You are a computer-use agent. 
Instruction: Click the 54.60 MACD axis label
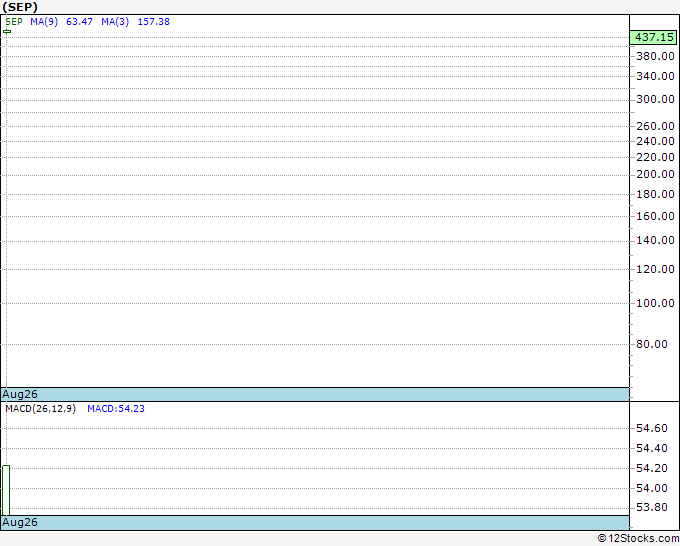click(x=652, y=428)
